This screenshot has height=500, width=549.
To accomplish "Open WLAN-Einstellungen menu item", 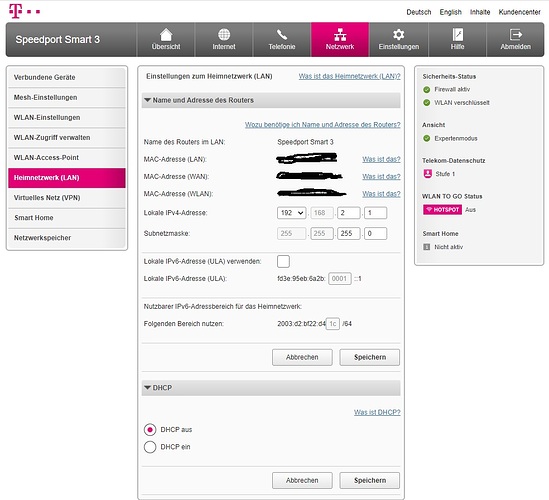I will point(67,117).
